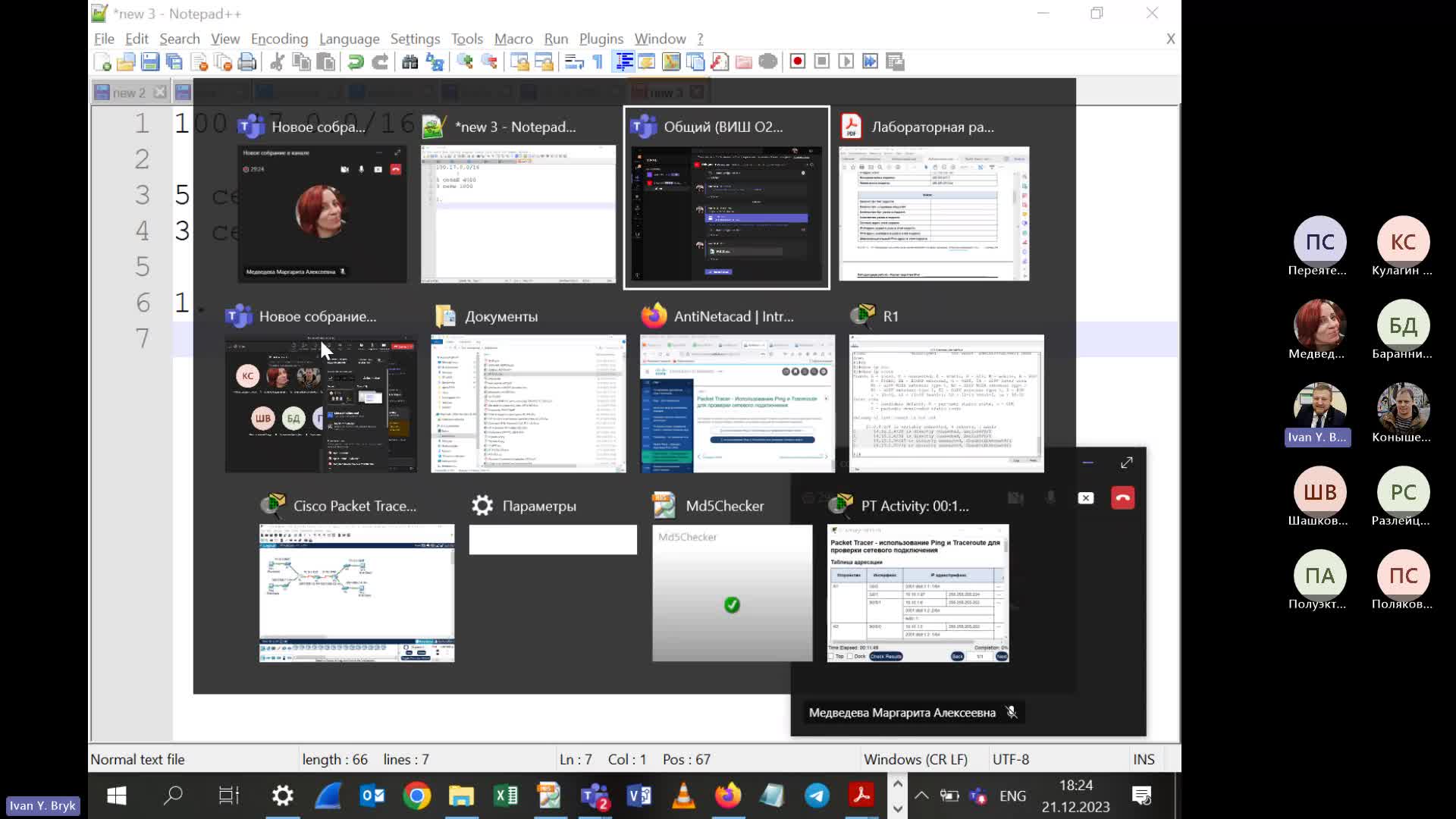
Task: Toggle Synchronize vertical scrolling icon
Action: (519, 62)
